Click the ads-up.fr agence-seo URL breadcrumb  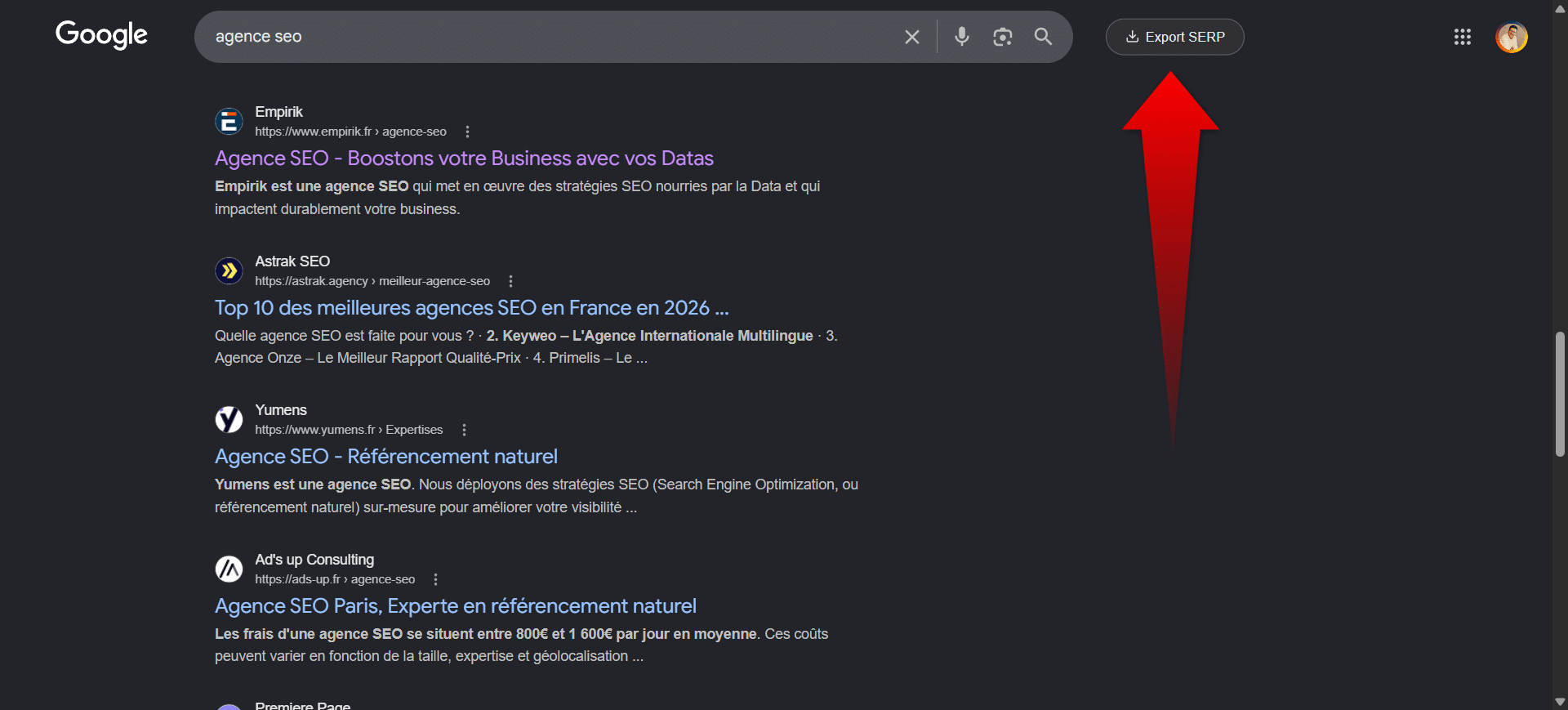[x=335, y=579]
